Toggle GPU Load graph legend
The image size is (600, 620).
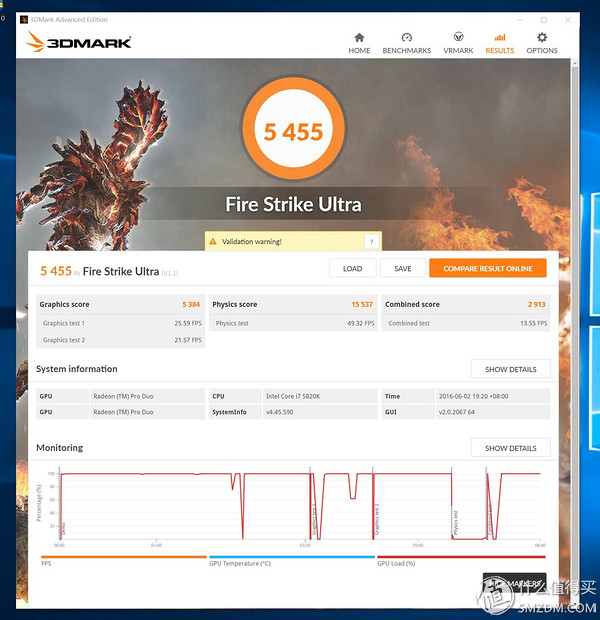pyautogui.click(x=461, y=560)
